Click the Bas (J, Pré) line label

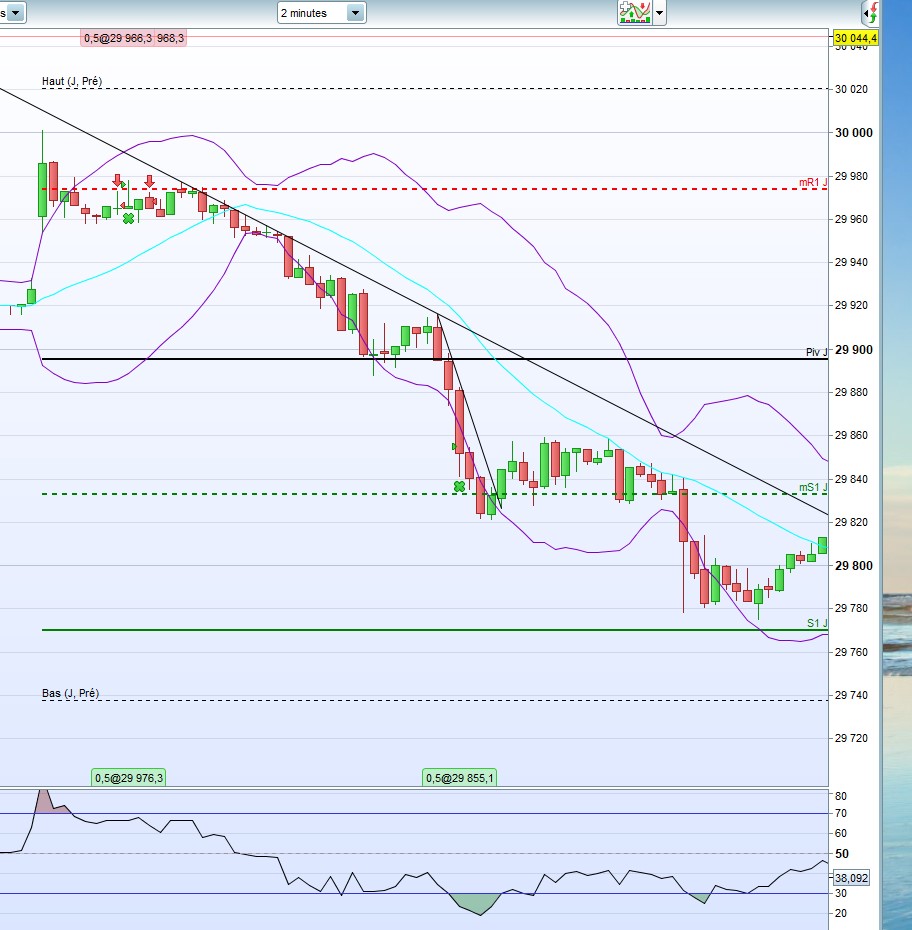70,693
